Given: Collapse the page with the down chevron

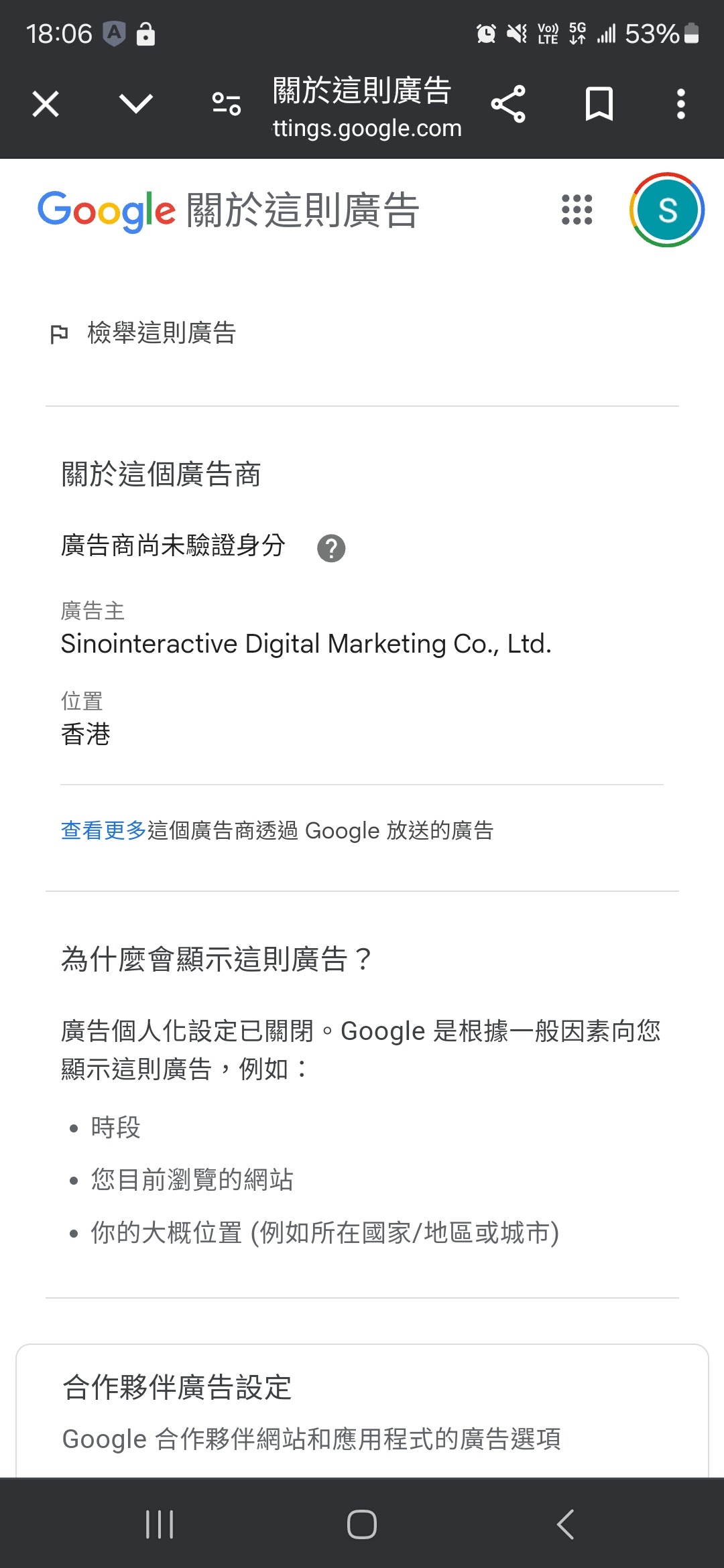Looking at the screenshot, I should pos(135,103).
